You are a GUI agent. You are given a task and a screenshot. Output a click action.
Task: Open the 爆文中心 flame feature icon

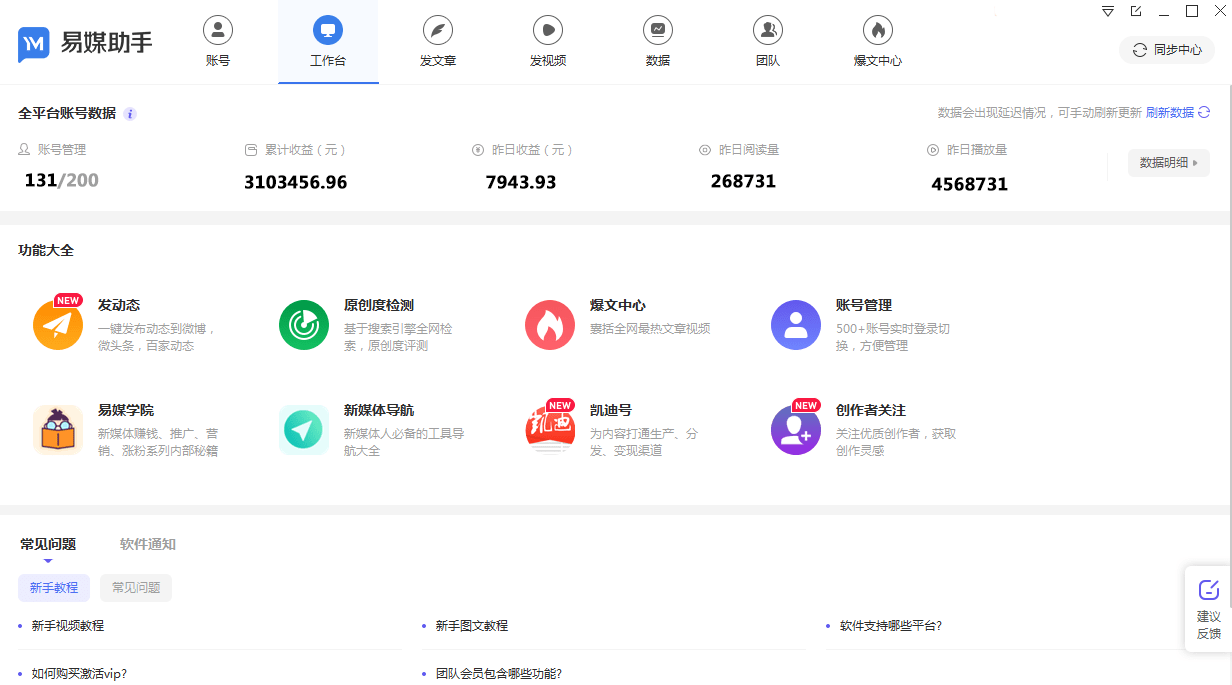[x=550, y=325]
